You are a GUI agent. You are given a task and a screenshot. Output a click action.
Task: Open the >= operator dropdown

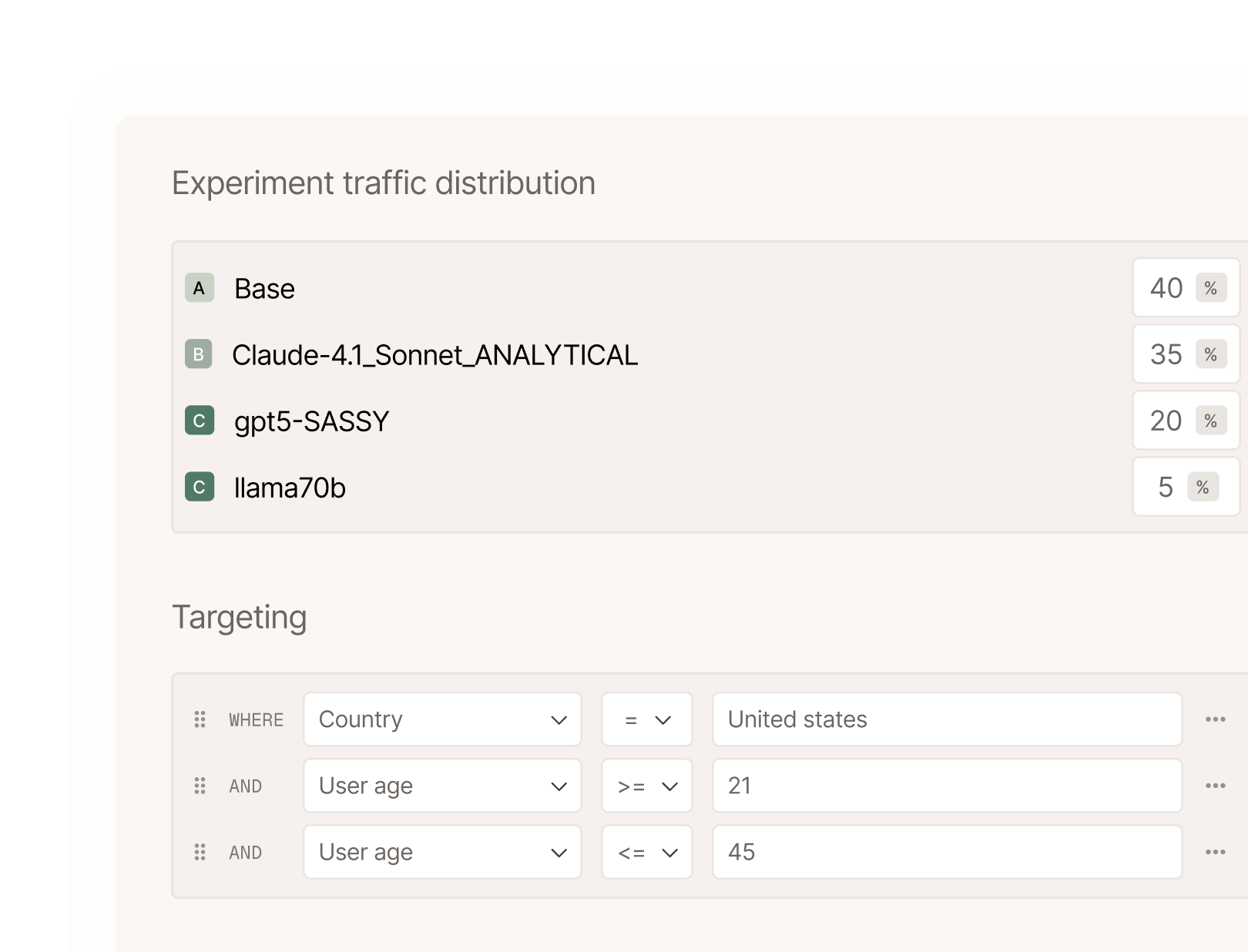tap(647, 786)
